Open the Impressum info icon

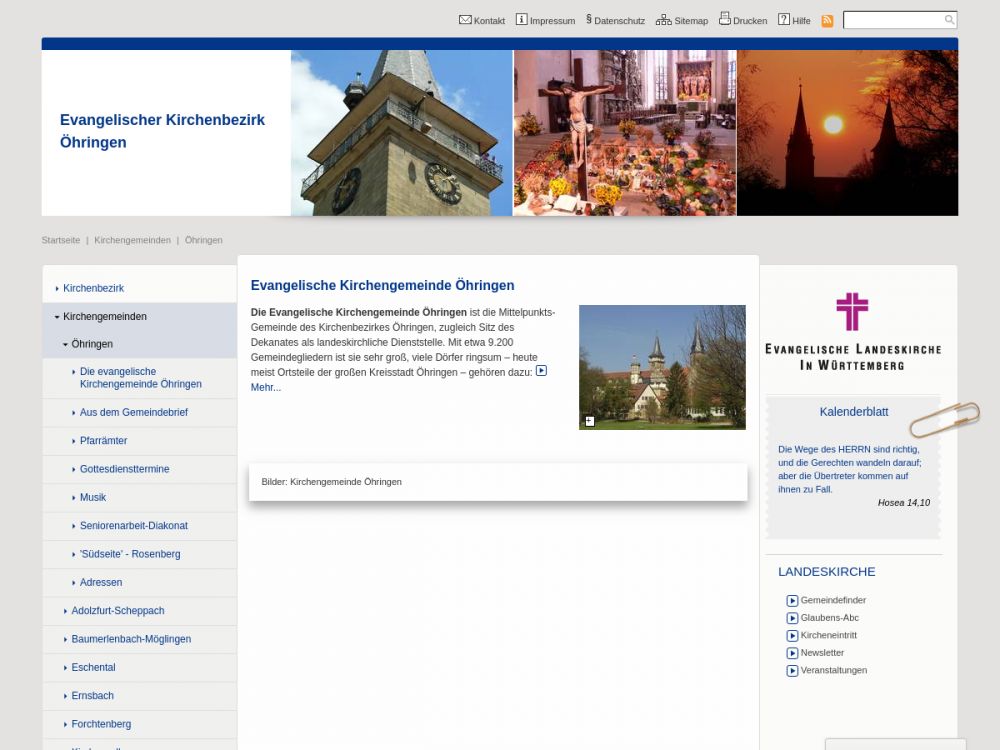[521, 20]
